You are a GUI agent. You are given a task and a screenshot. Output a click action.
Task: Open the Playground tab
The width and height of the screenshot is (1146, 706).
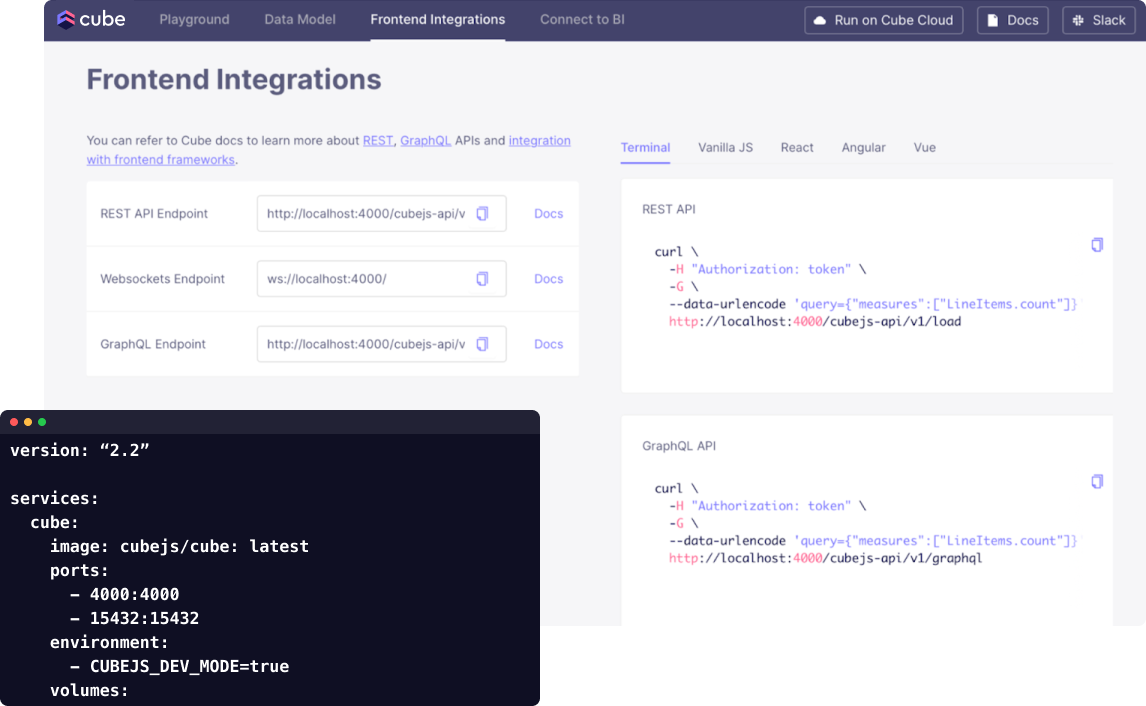[x=194, y=20]
